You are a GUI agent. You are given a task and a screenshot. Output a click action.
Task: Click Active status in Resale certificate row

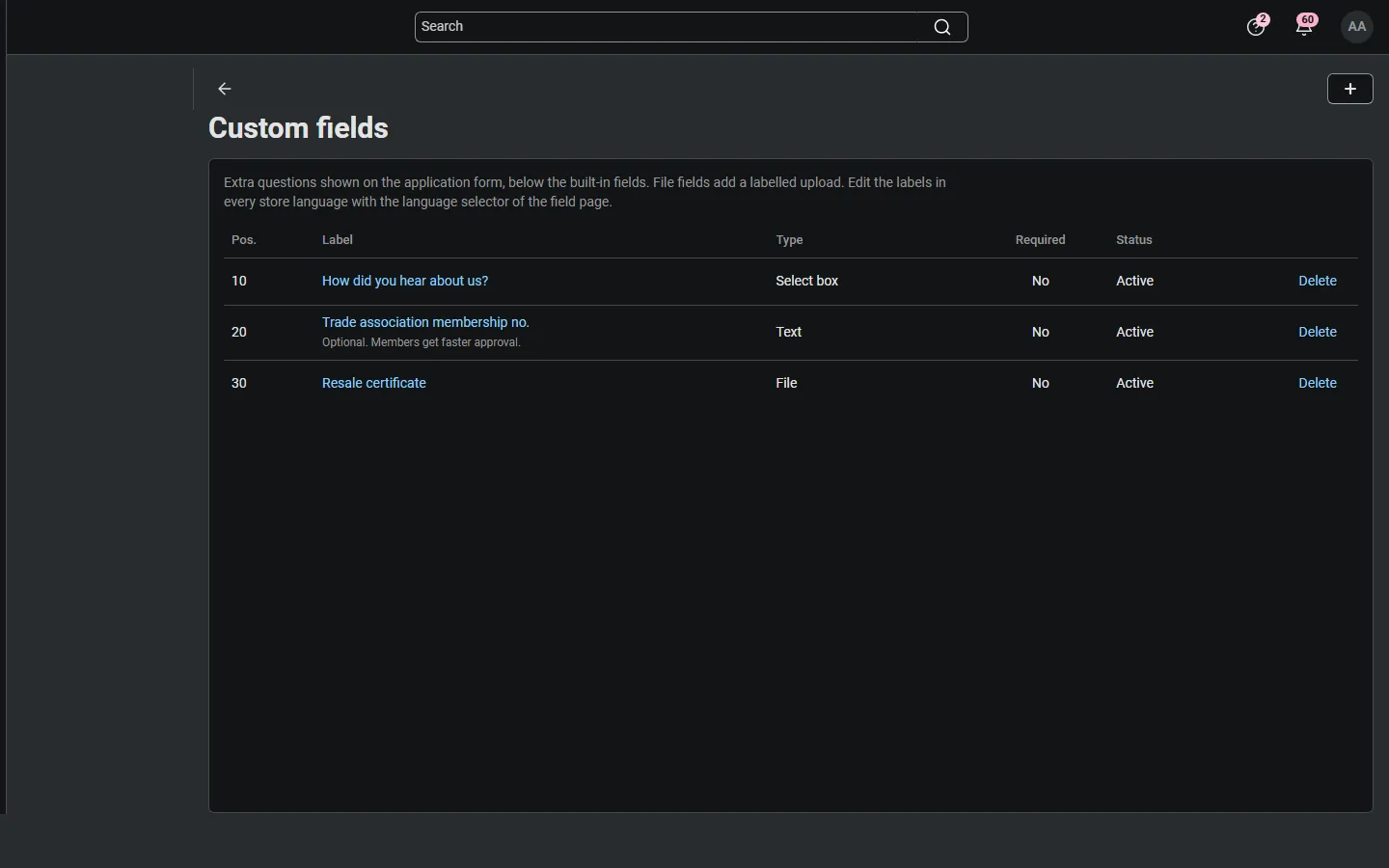(x=1135, y=383)
